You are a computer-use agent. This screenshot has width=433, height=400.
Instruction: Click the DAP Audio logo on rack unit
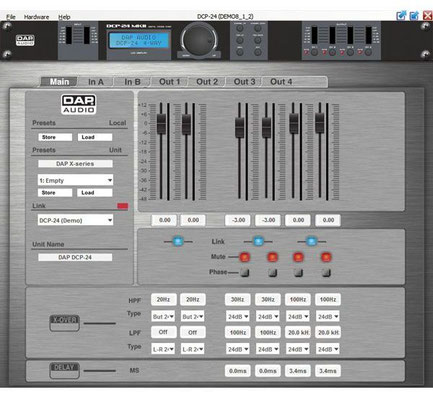(x=25, y=41)
